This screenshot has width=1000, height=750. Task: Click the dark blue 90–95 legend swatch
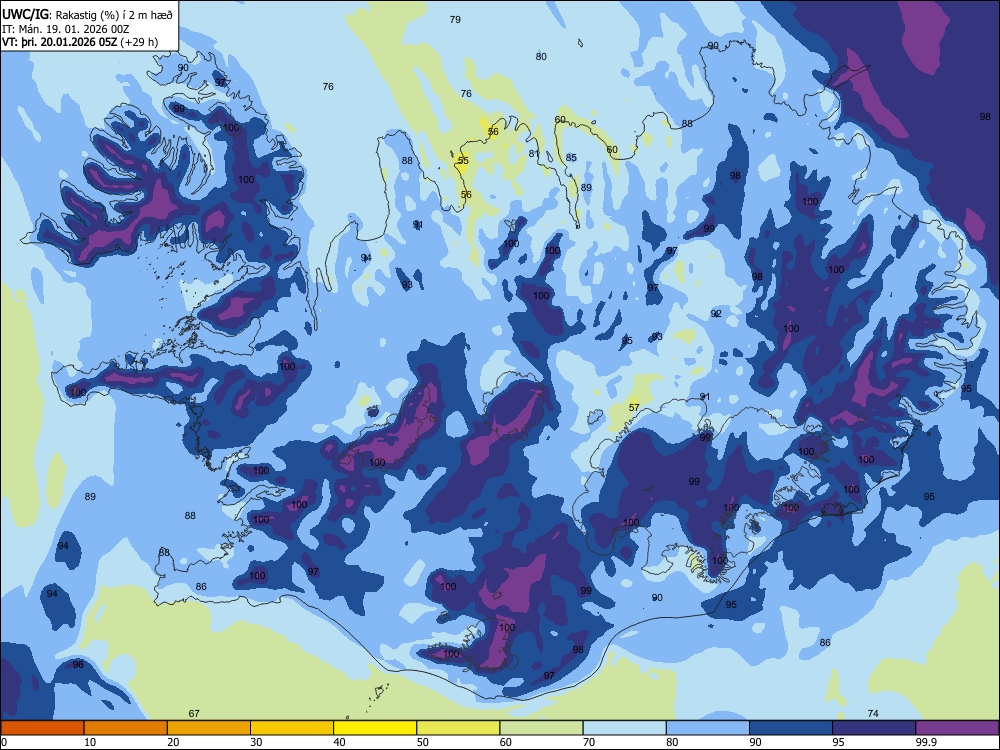[791, 728]
